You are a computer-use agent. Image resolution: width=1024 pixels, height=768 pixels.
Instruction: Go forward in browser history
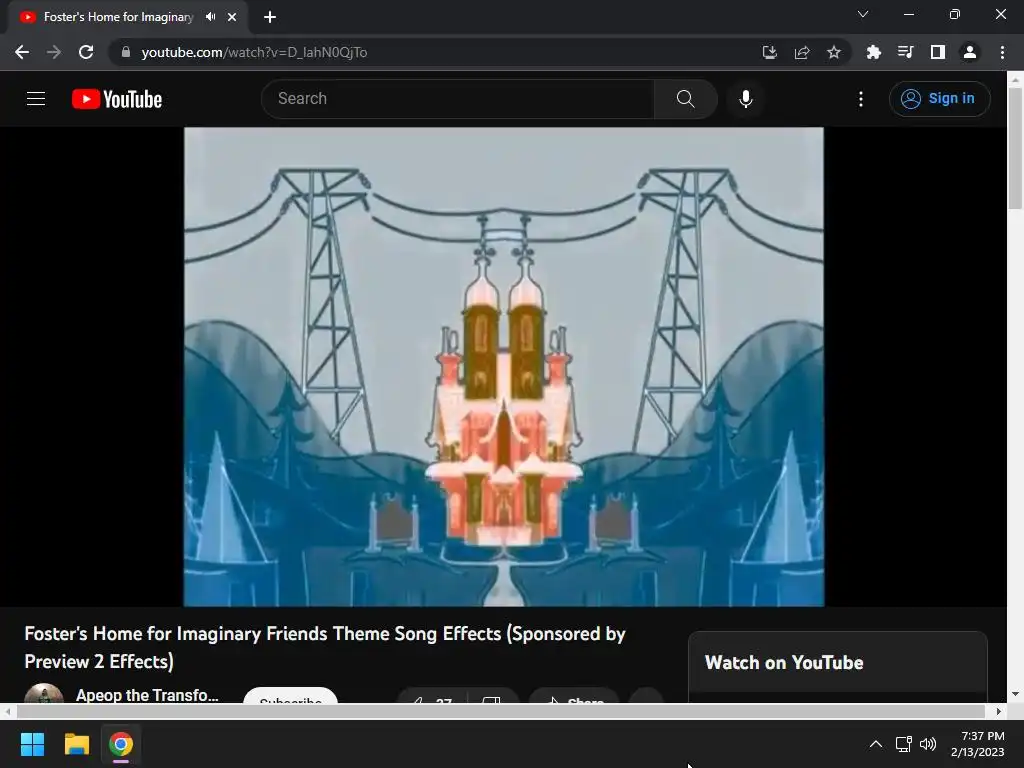54,52
